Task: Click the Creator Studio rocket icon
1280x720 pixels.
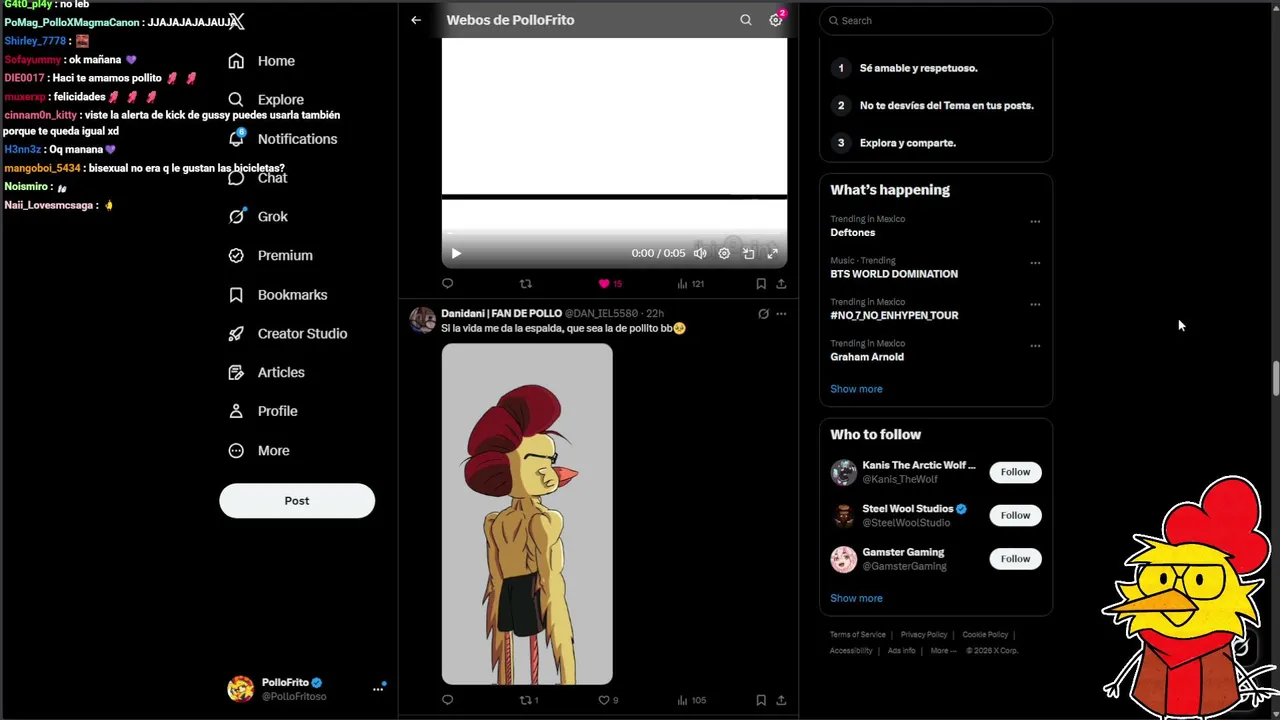Action: tap(236, 334)
